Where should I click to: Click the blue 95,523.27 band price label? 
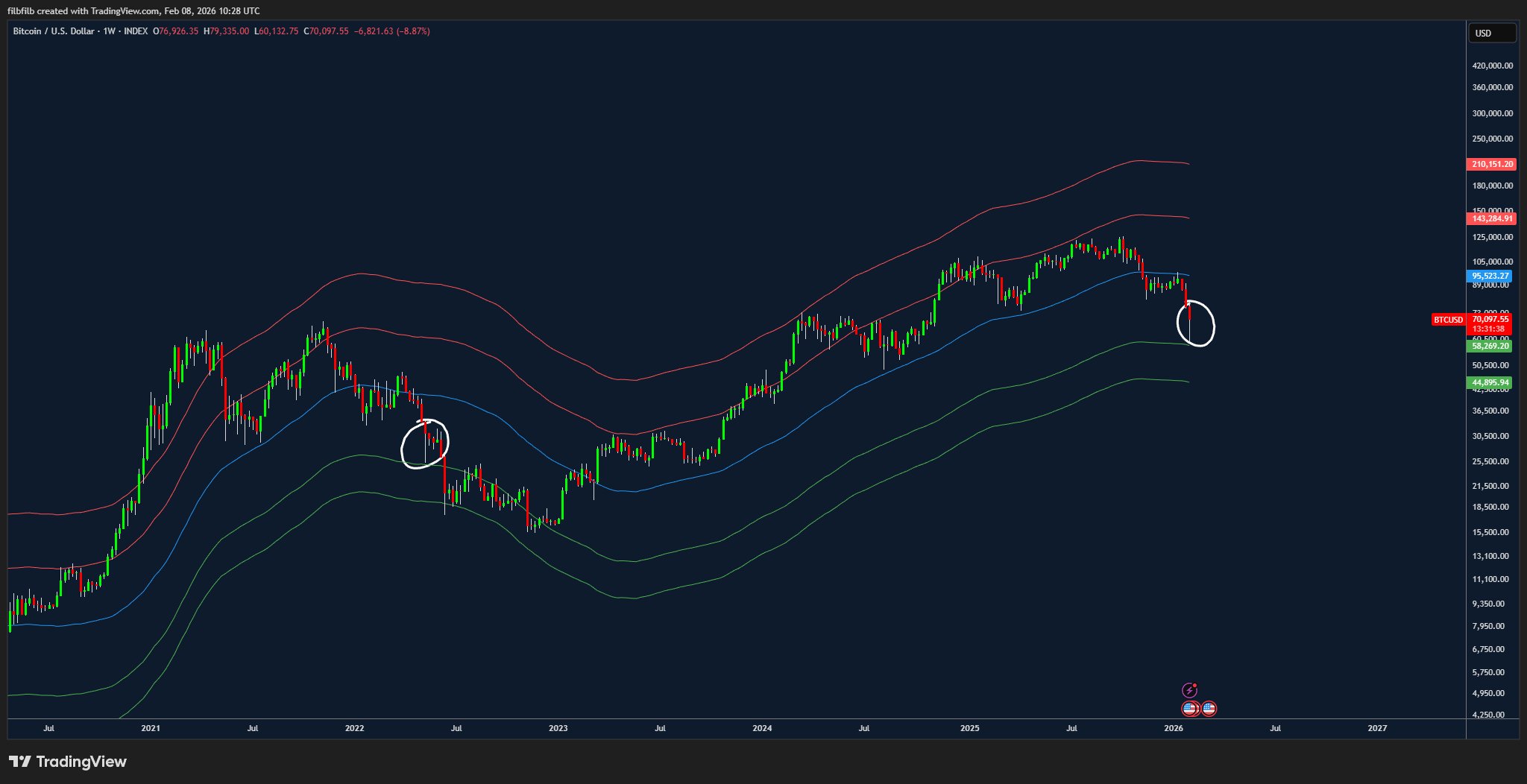1491,276
